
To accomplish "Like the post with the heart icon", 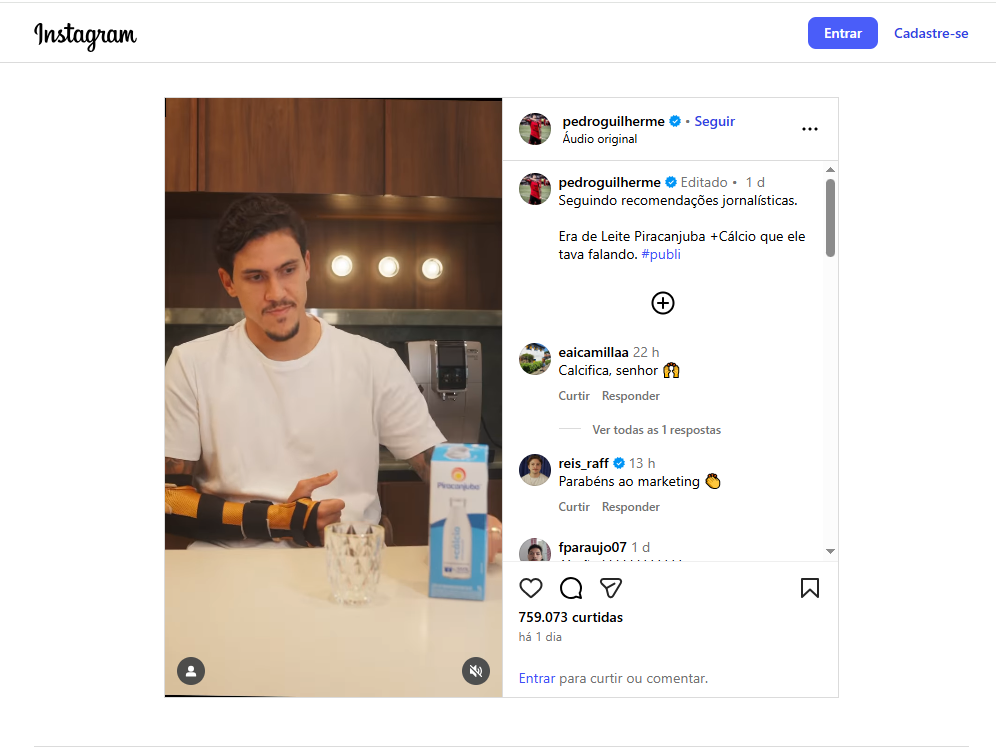I will pos(531,588).
